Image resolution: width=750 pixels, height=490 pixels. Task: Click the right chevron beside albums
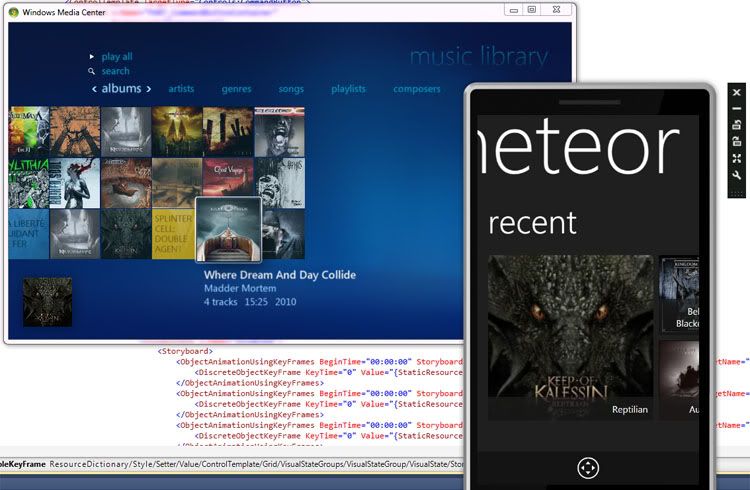pos(148,89)
